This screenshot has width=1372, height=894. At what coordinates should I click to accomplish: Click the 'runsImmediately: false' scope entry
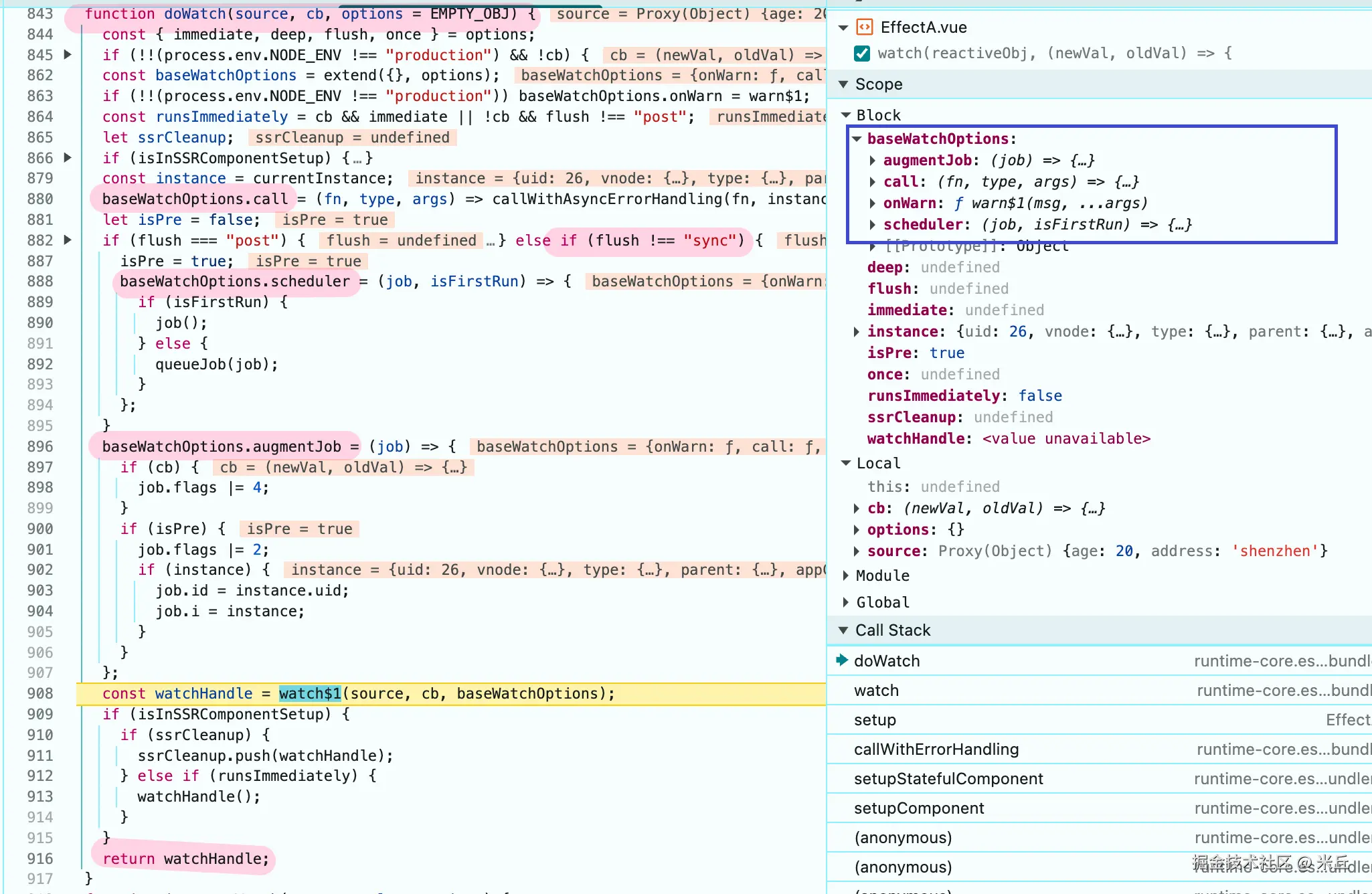(x=964, y=396)
